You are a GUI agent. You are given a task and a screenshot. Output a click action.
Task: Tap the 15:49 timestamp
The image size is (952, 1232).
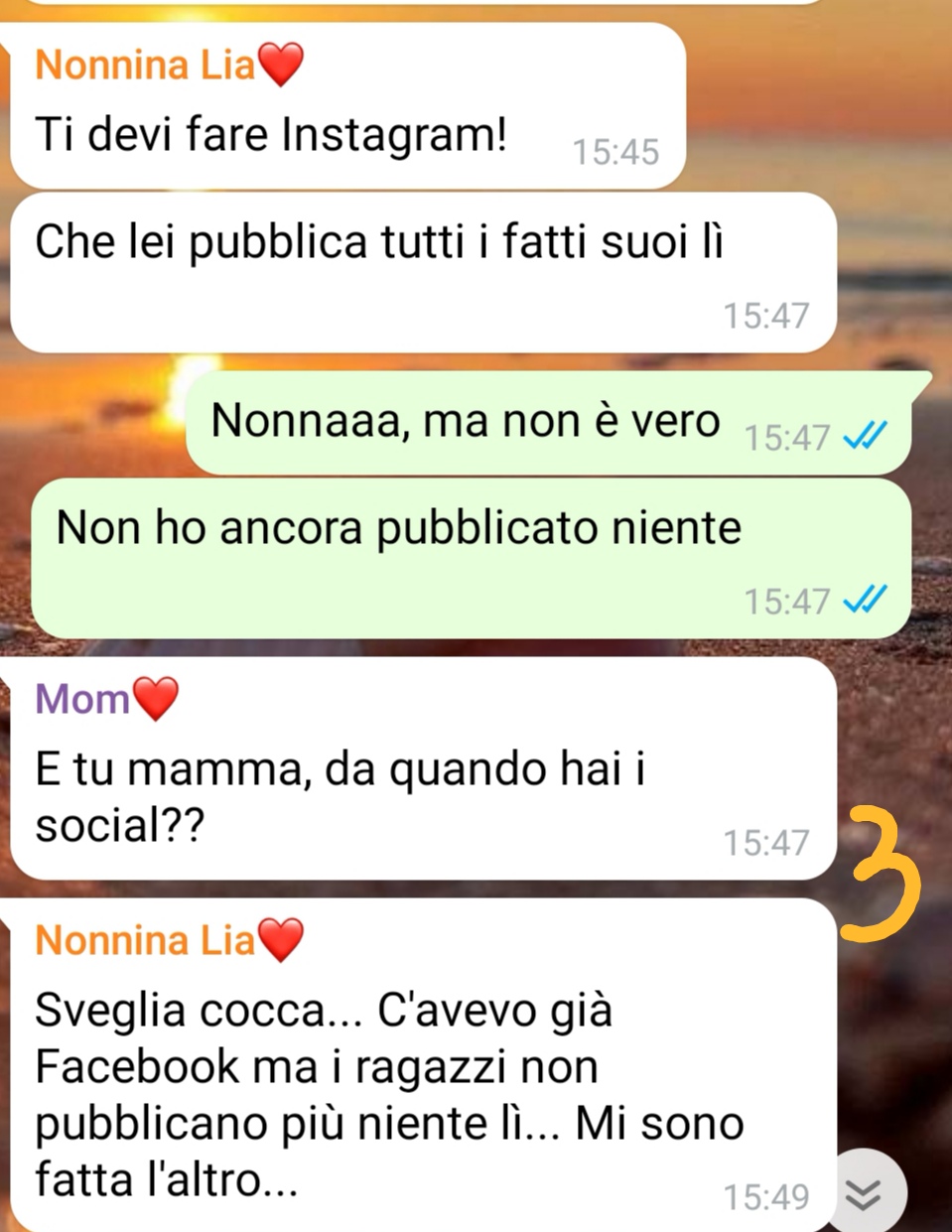(766, 1197)
